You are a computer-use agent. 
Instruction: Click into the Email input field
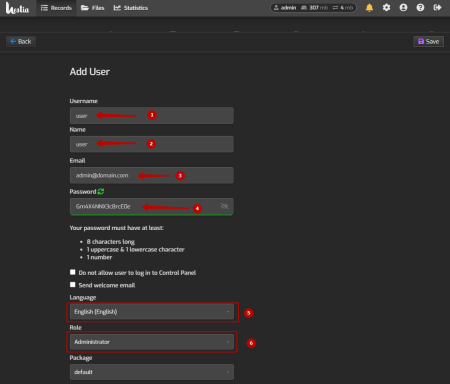coord(152,175)
